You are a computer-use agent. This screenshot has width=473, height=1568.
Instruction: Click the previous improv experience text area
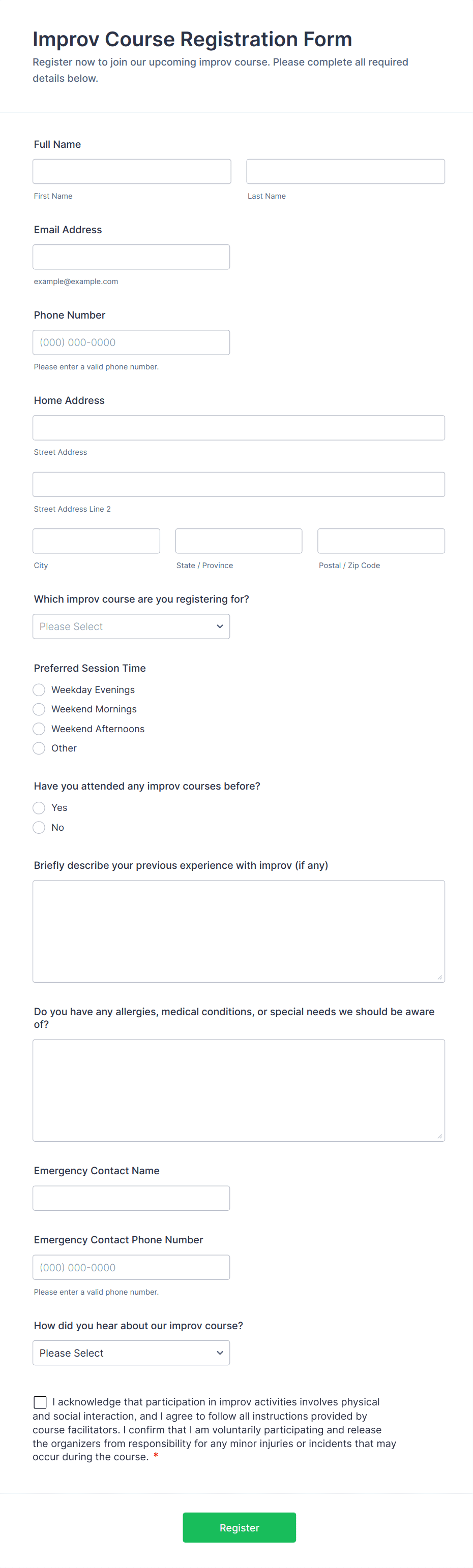click(239, 931)
